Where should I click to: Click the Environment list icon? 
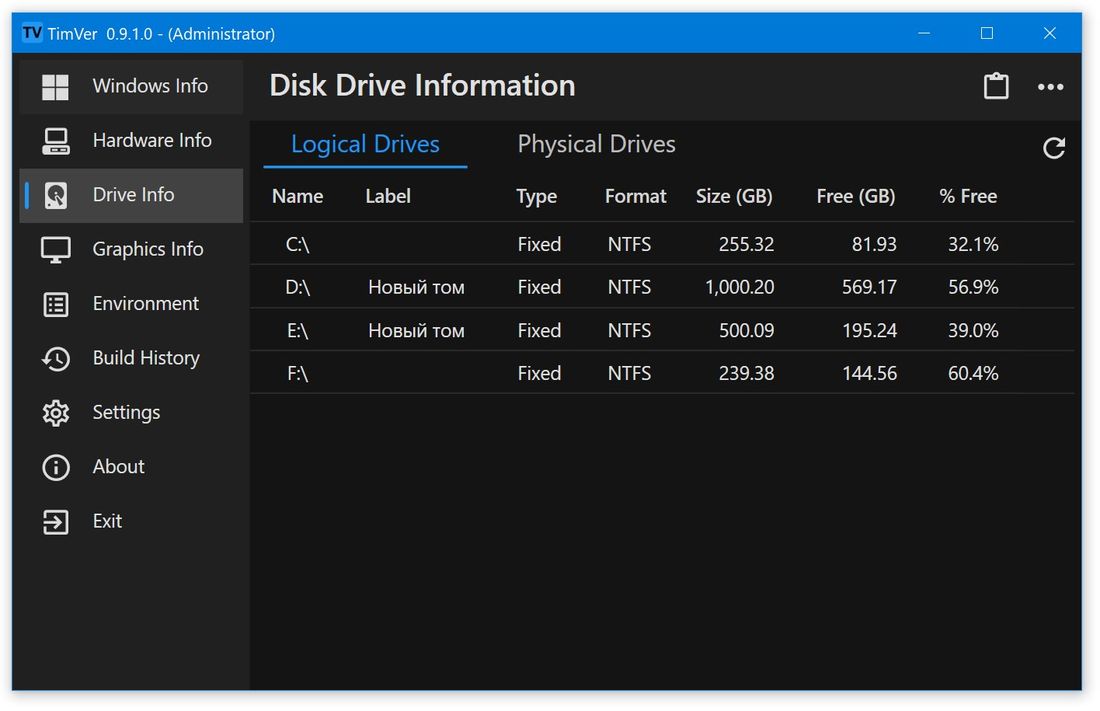(x=56, y=304)
